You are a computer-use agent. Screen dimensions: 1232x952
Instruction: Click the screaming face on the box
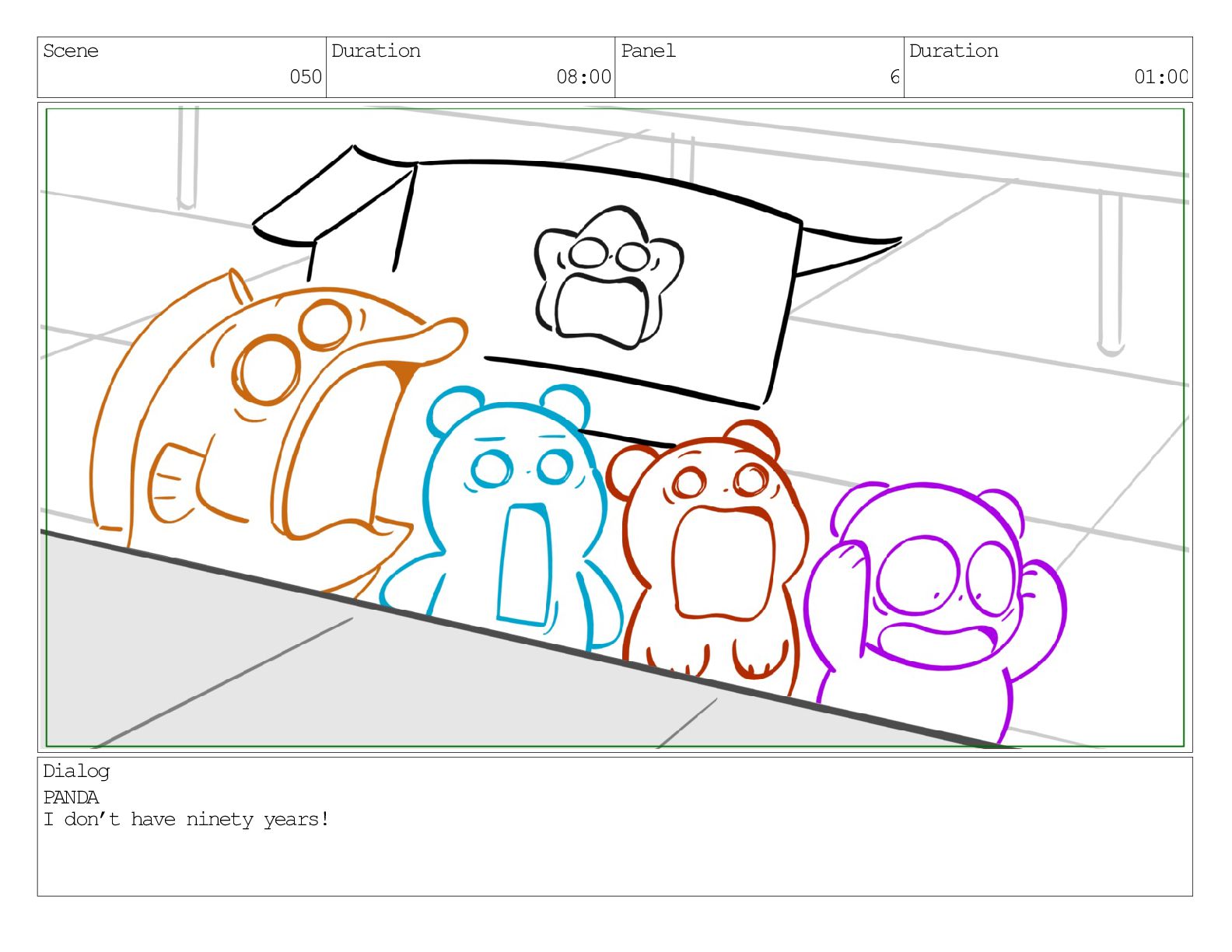(x=609, y=276)
